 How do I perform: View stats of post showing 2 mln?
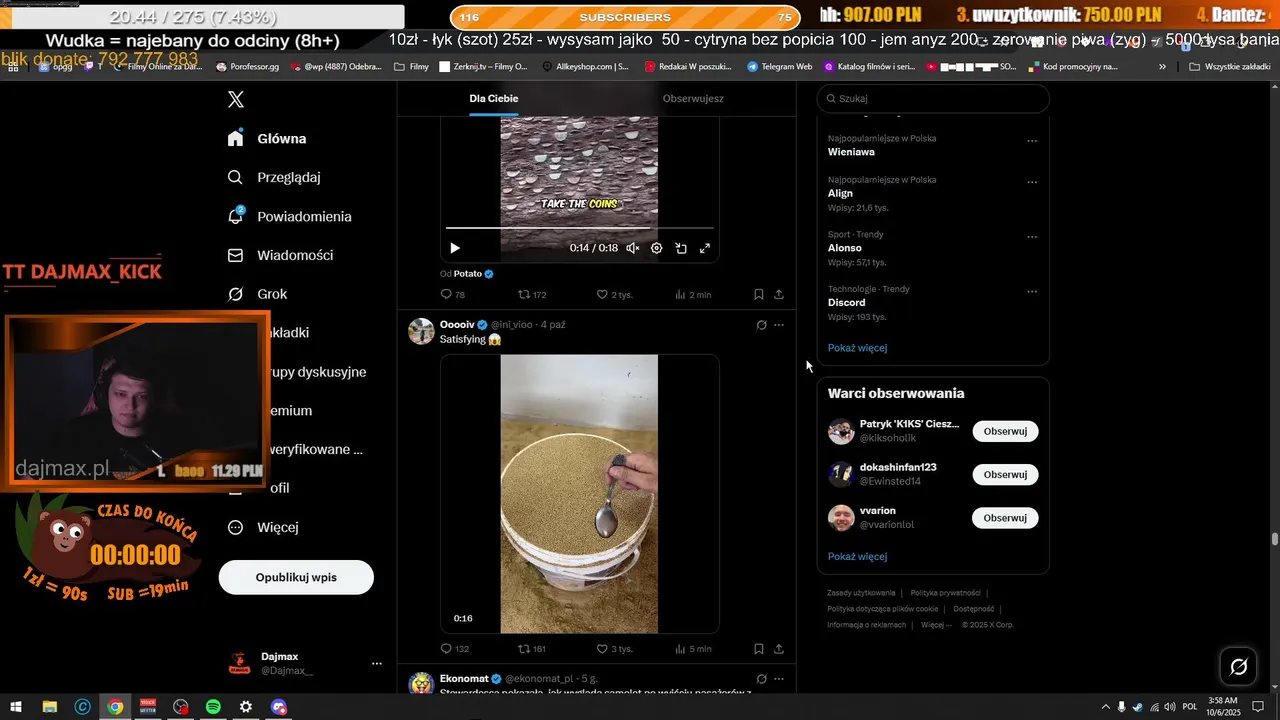(x=693, y=295)
